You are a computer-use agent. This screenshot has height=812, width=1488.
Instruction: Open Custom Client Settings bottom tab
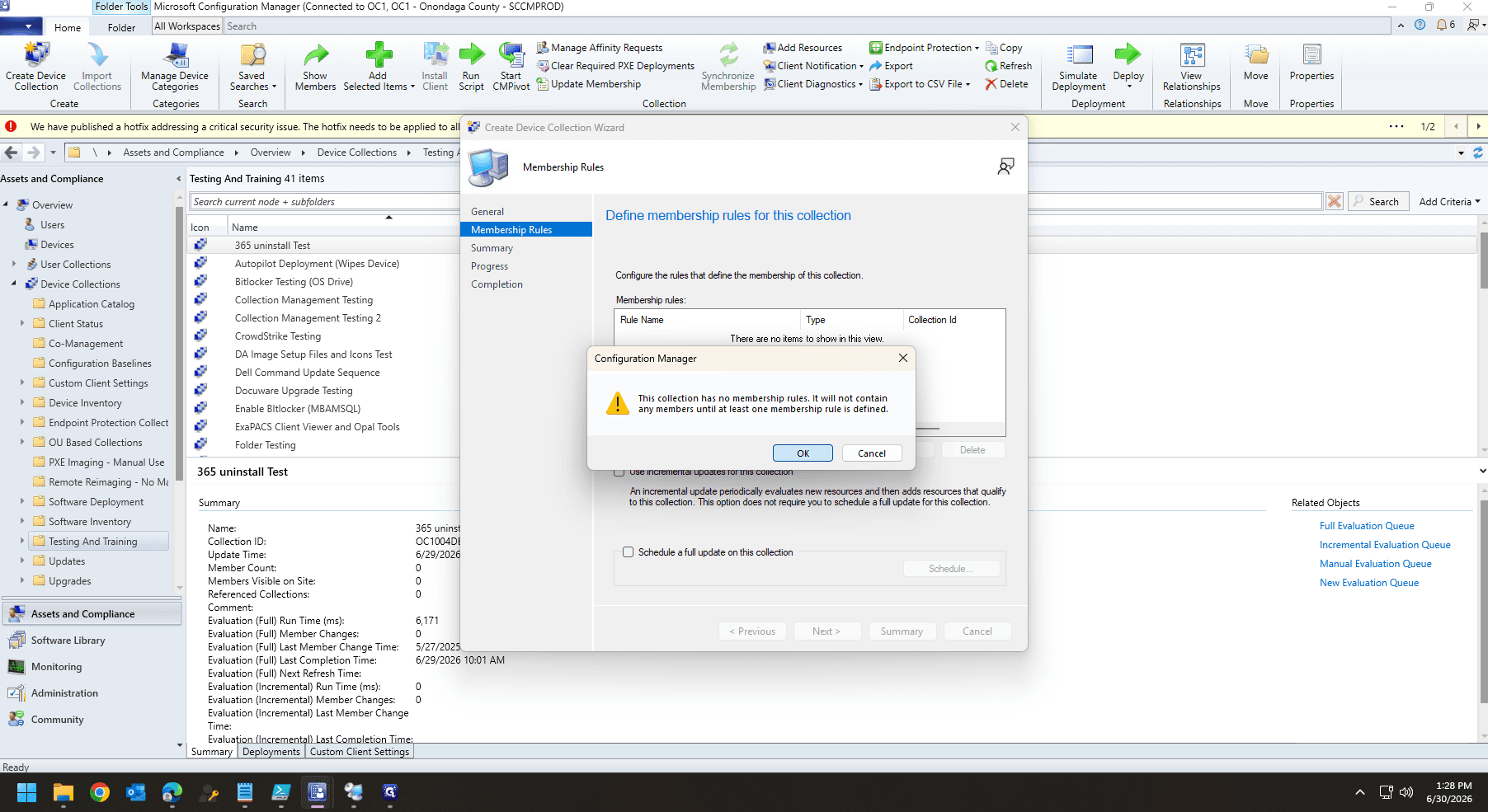point(360,752)
